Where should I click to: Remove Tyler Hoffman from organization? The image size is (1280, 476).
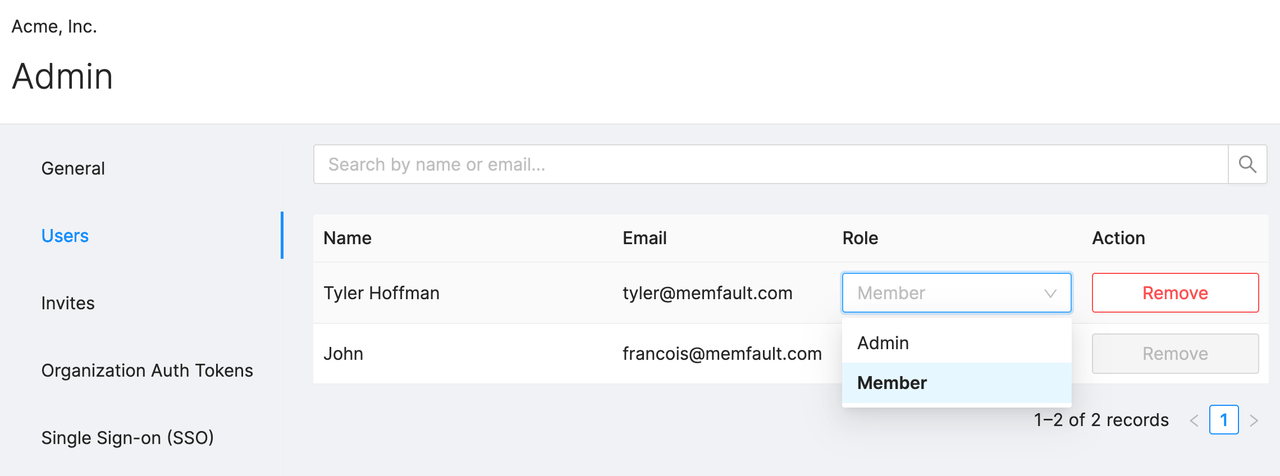point(1175,294)
